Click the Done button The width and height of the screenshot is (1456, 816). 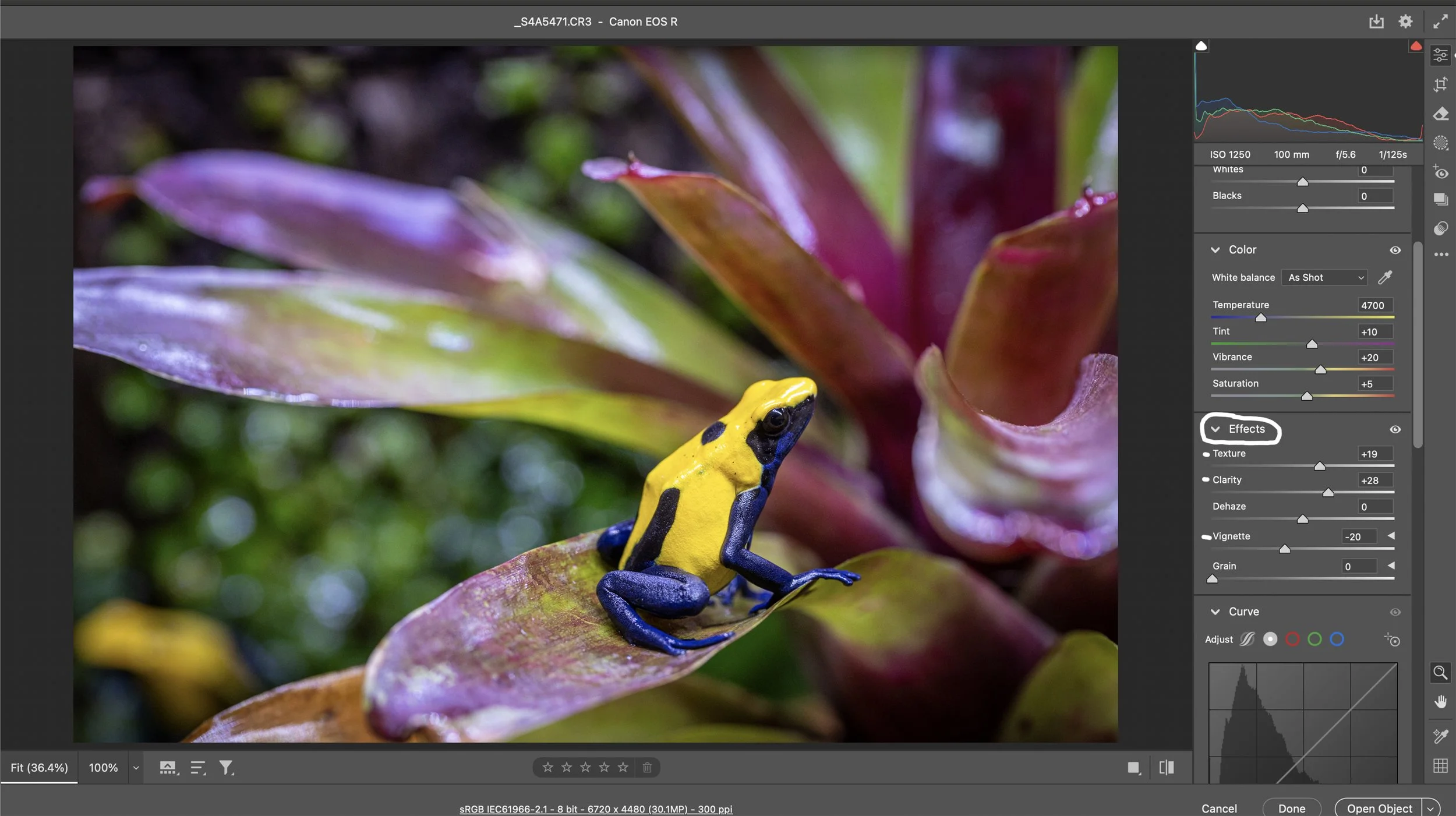pyautogui.click(x=1291, y=808)
